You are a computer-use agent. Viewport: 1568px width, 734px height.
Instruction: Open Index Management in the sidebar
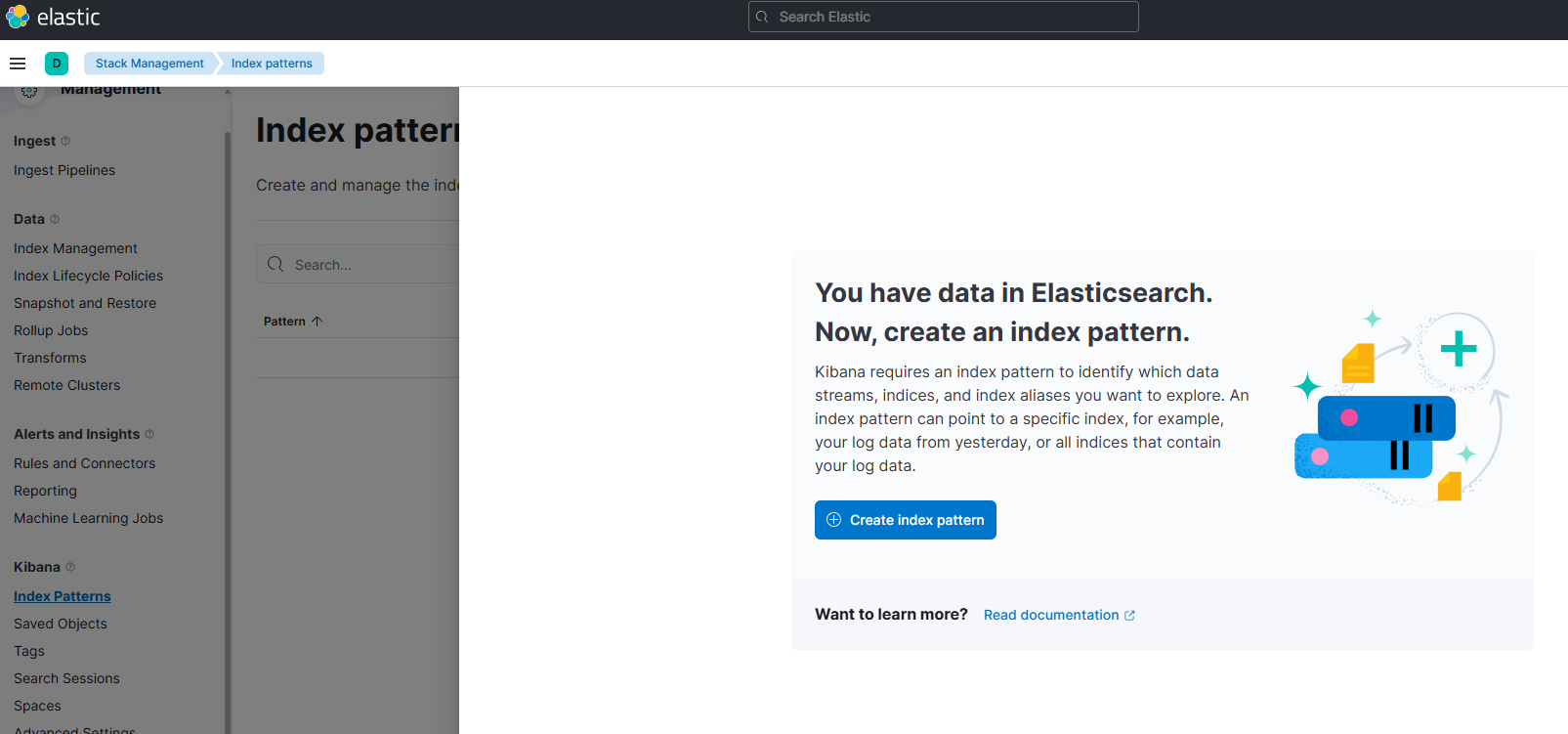[x=75, y=248]
